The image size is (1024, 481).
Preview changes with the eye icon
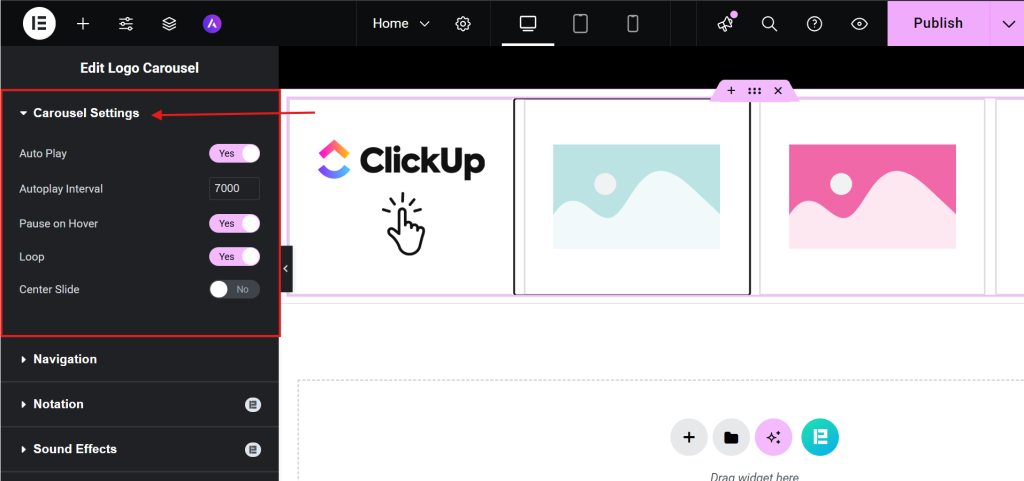click(859, 23)
